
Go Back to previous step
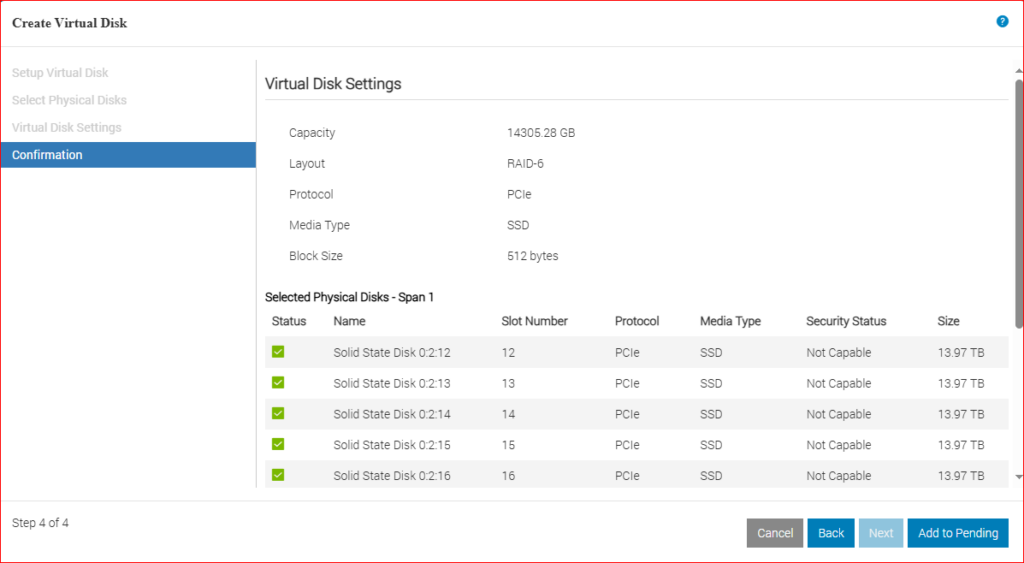point(831,533)
